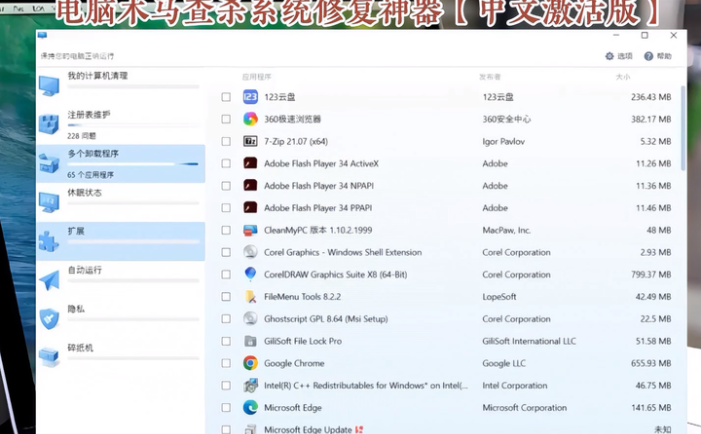Select the puzzle-piece extensions icon (扩展)
This screenshot has width=701, height=434.
click(50, 241)
